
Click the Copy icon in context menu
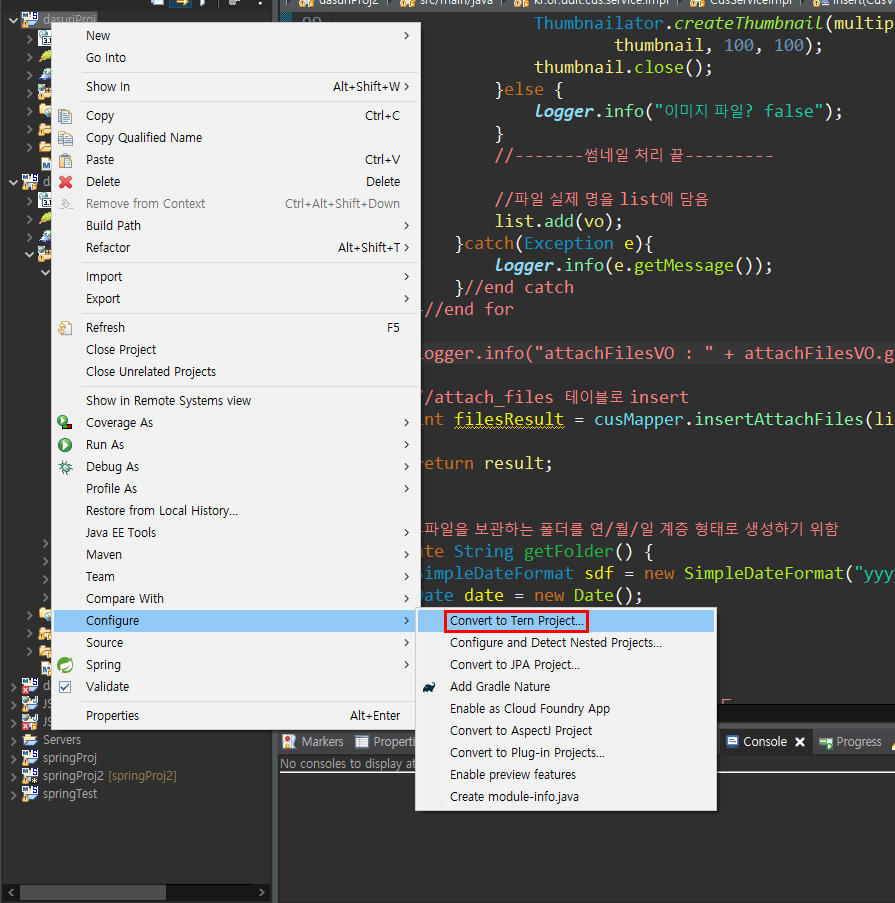point(65,116)
